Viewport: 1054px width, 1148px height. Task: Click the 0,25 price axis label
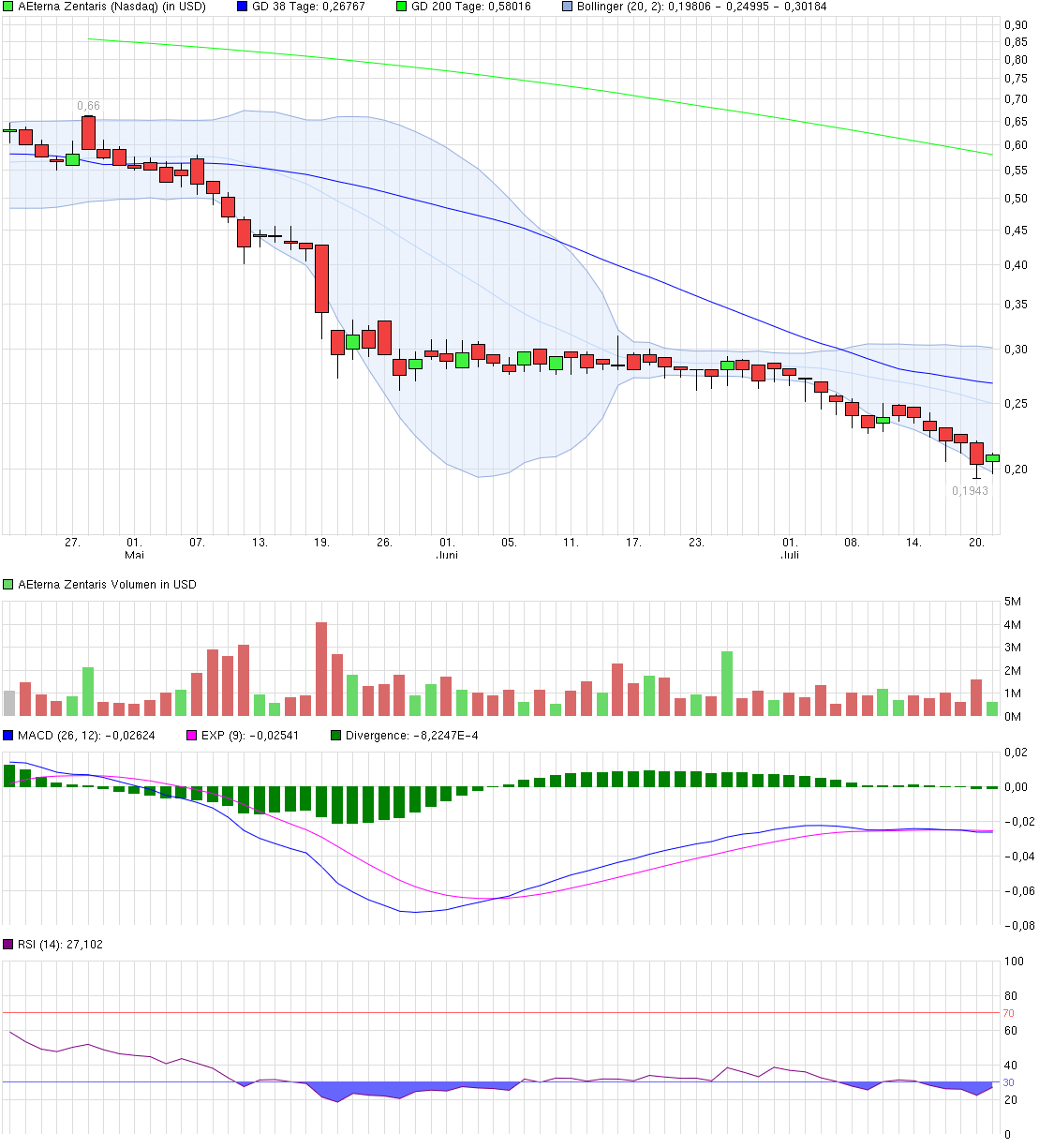coord(1016,404)
